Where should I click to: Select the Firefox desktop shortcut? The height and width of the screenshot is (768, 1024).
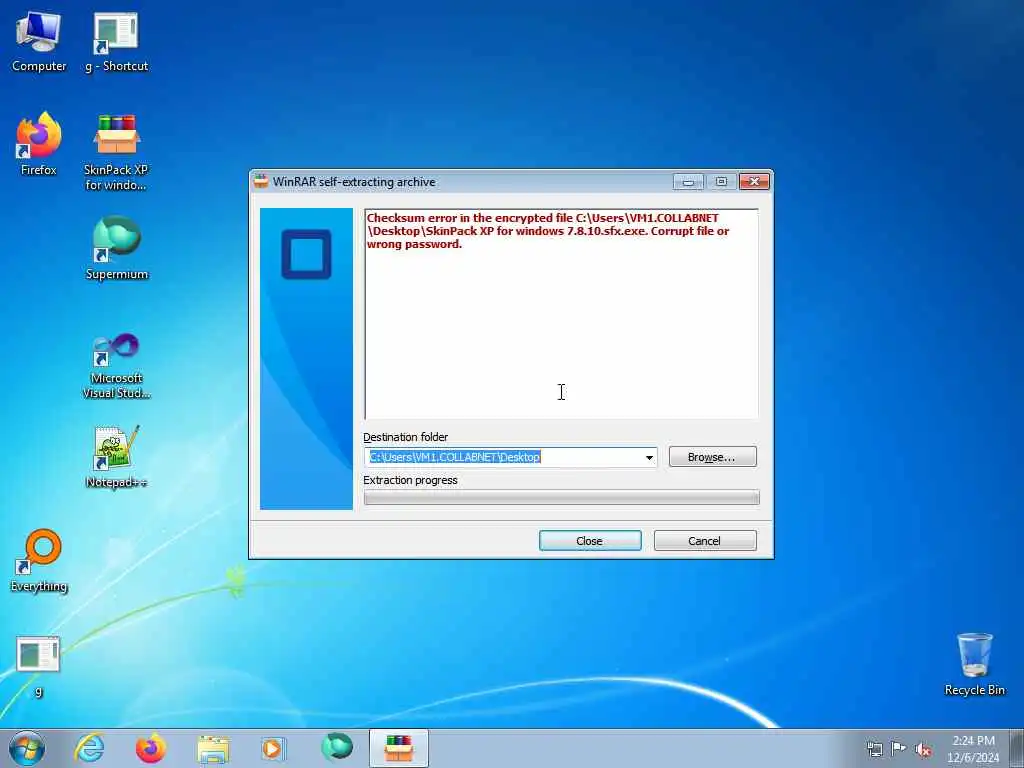[x=39, y=145]
